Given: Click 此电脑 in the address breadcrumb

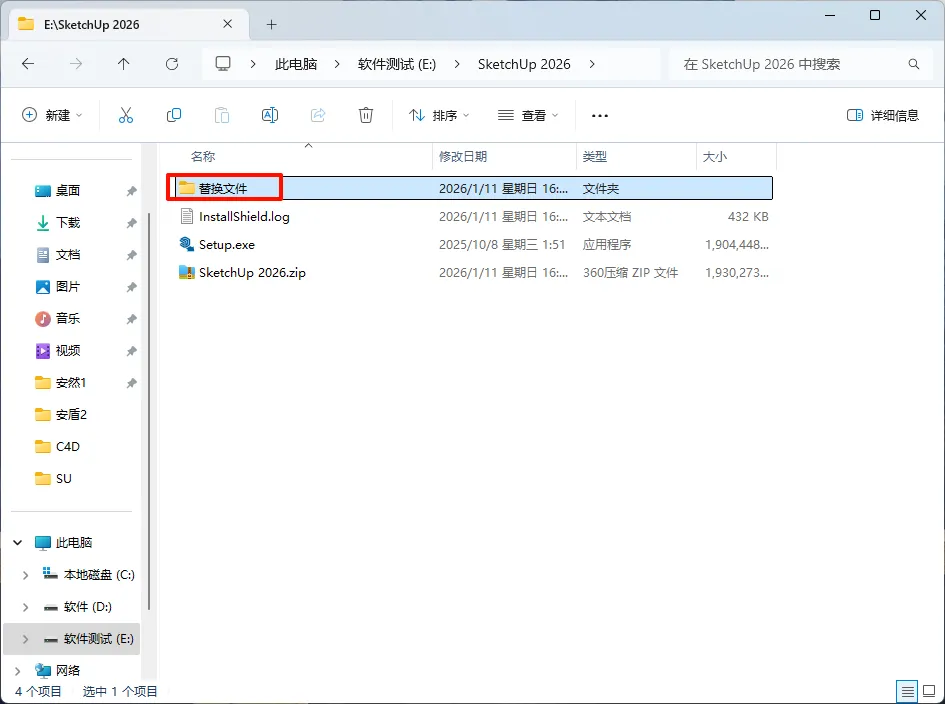Looking at the screenshot, I should coord(296,64).
